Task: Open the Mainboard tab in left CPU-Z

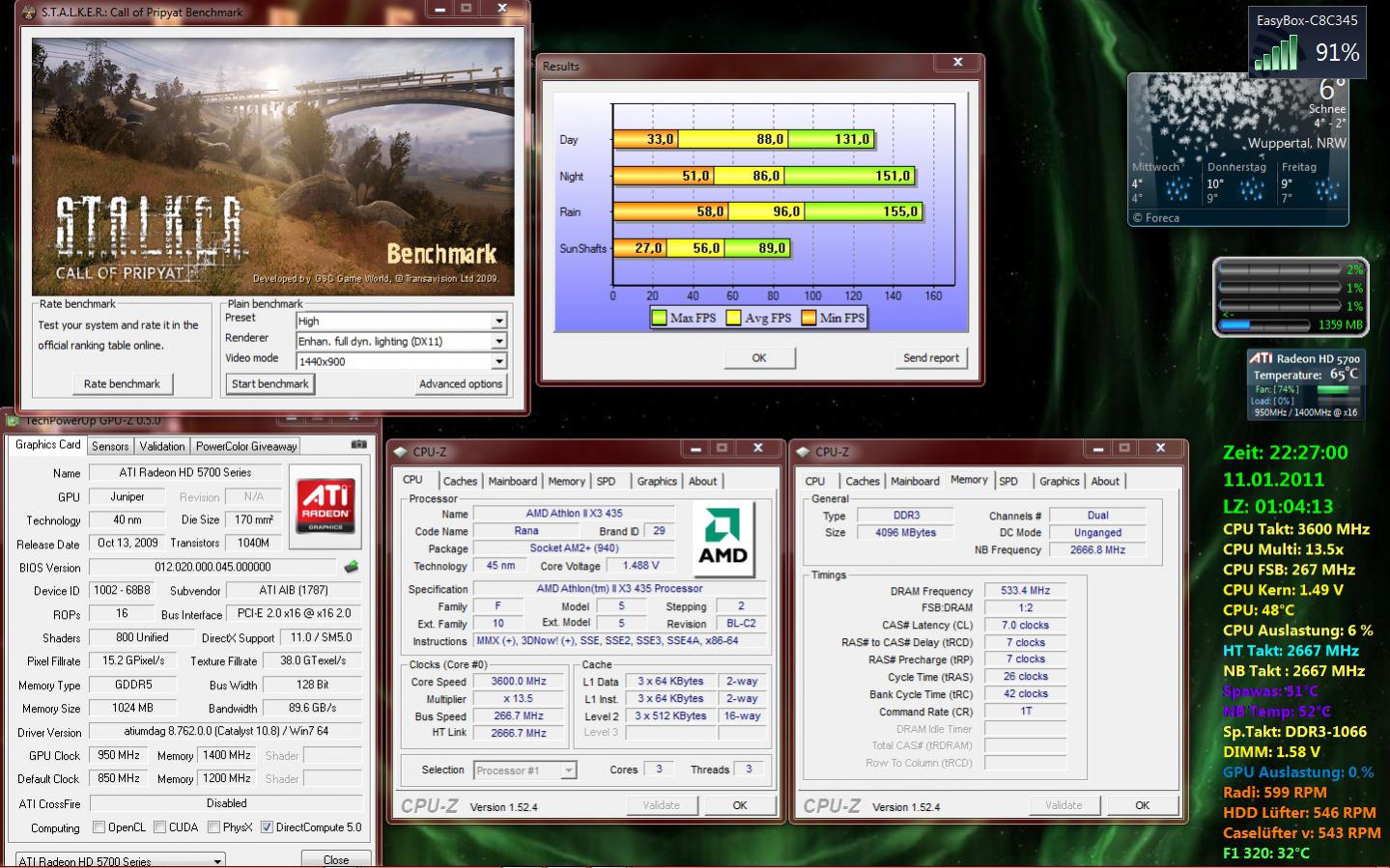Action: tap(513, 481)
